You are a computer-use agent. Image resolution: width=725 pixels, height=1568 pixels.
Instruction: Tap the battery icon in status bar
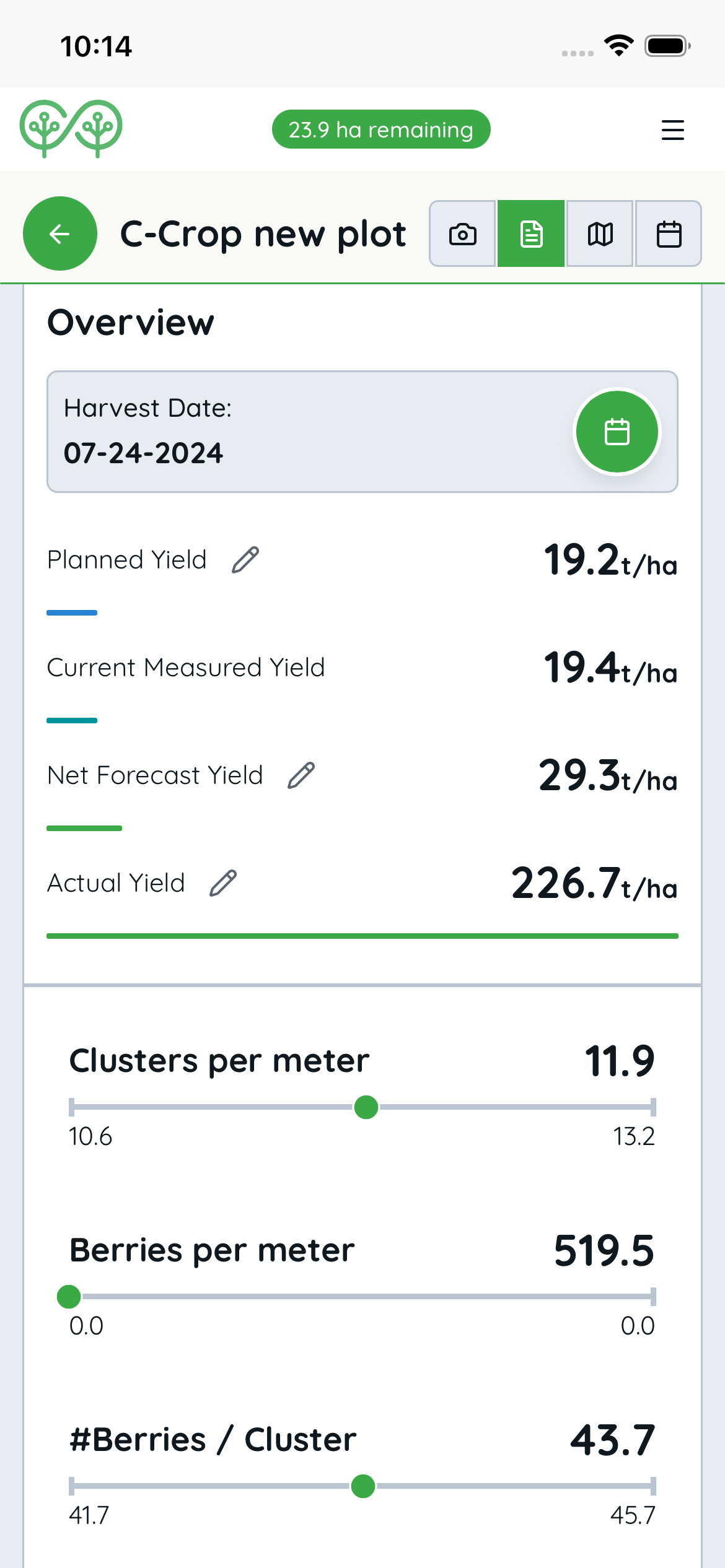[x=668, y=46]
